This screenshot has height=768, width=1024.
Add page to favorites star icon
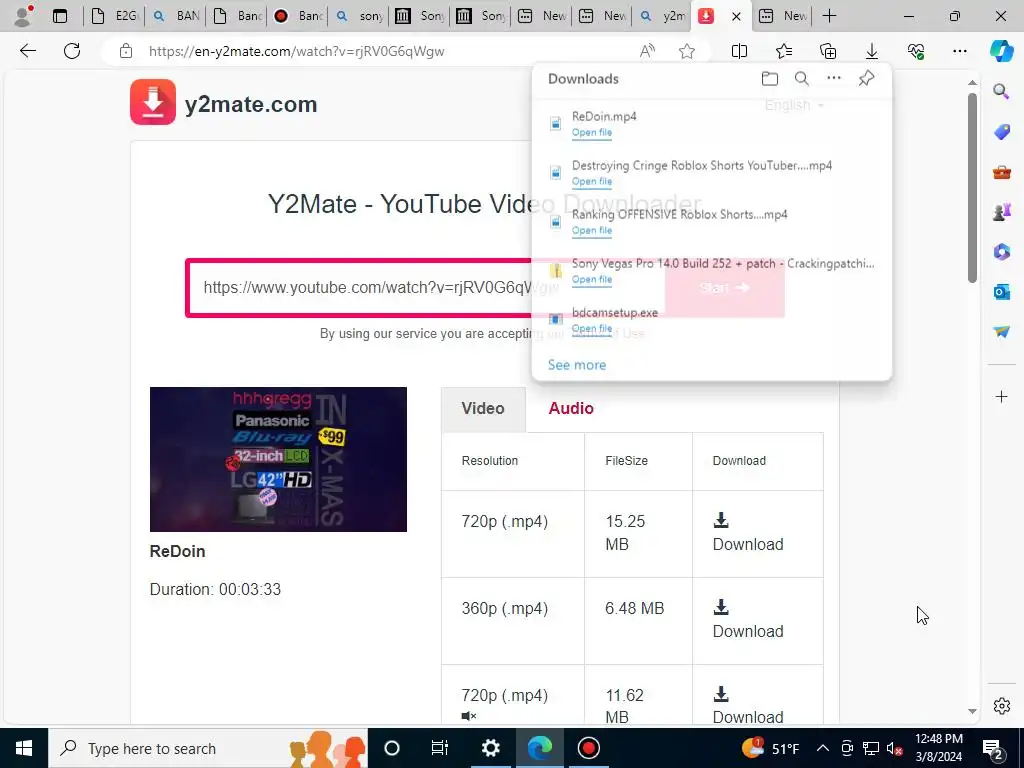(686, 51)
